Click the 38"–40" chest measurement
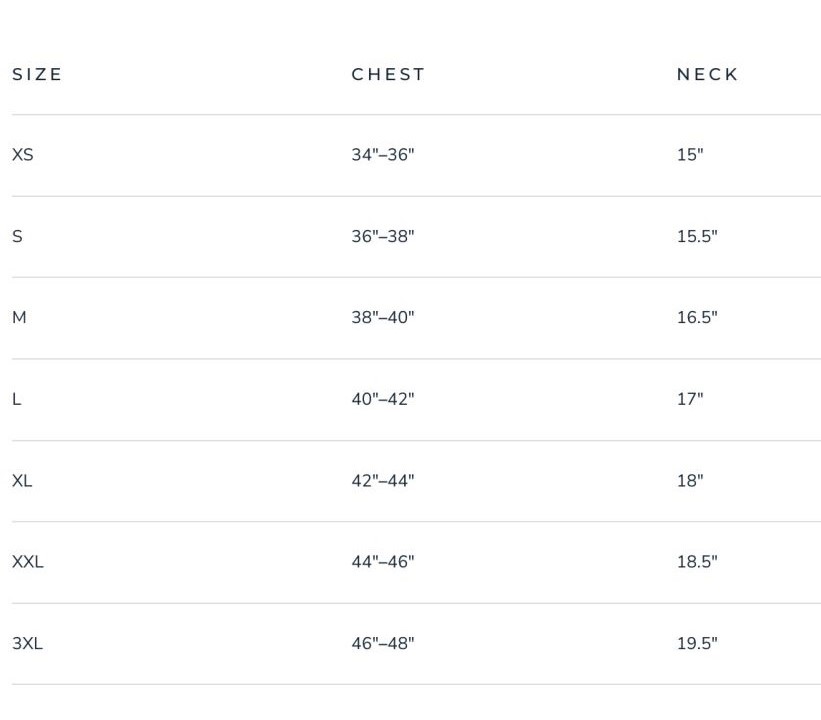Screen dimensions: 821x720 click(382, 318)
